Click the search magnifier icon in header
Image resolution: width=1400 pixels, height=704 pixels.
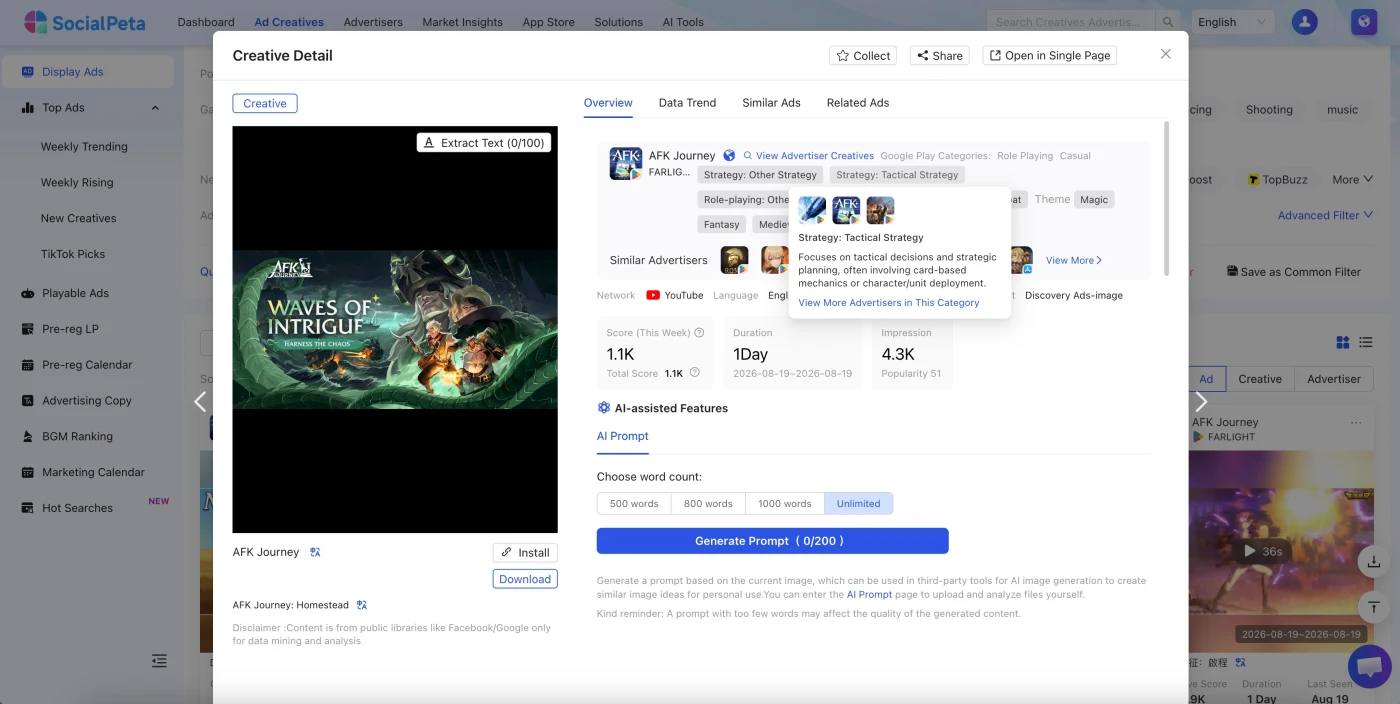click(1167, 22)
